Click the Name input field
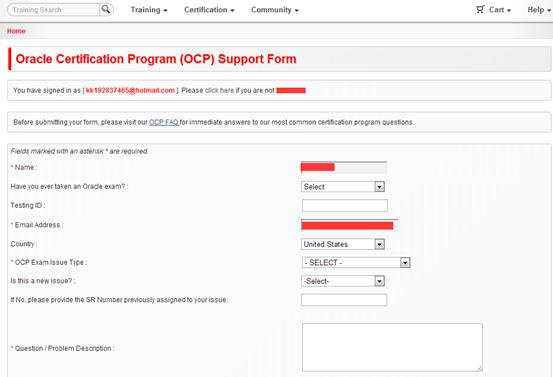553x377 pixels. [344, 167]
